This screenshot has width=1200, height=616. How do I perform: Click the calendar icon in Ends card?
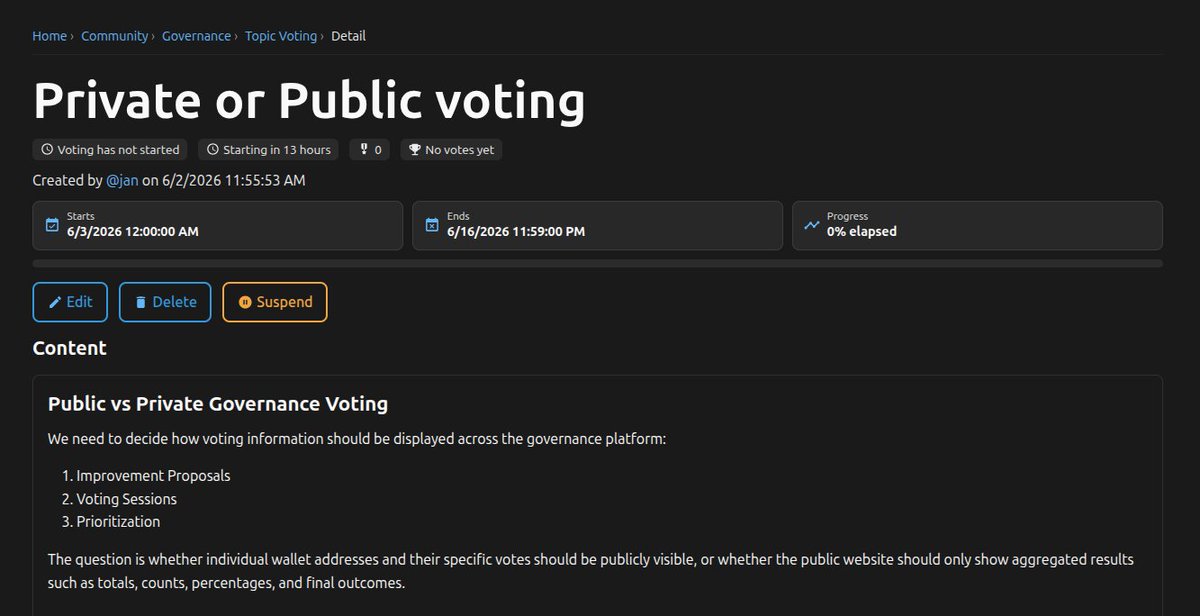[432, 225]
